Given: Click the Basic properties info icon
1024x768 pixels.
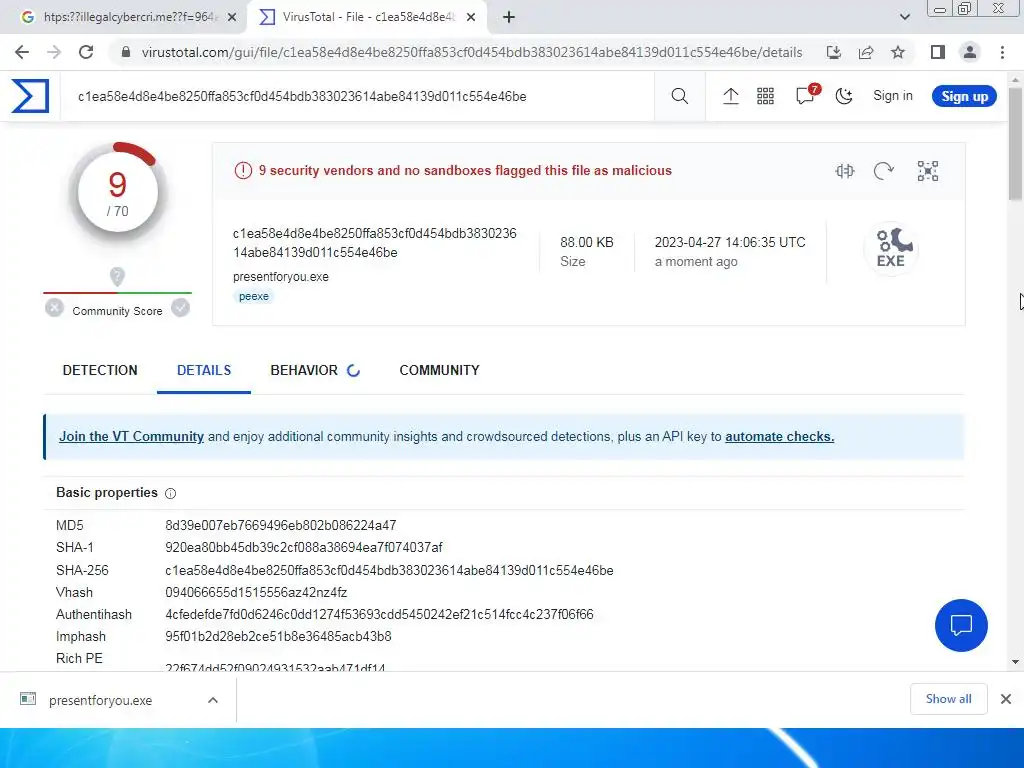Looking at the screenshot, I should (x=170, y=493).
